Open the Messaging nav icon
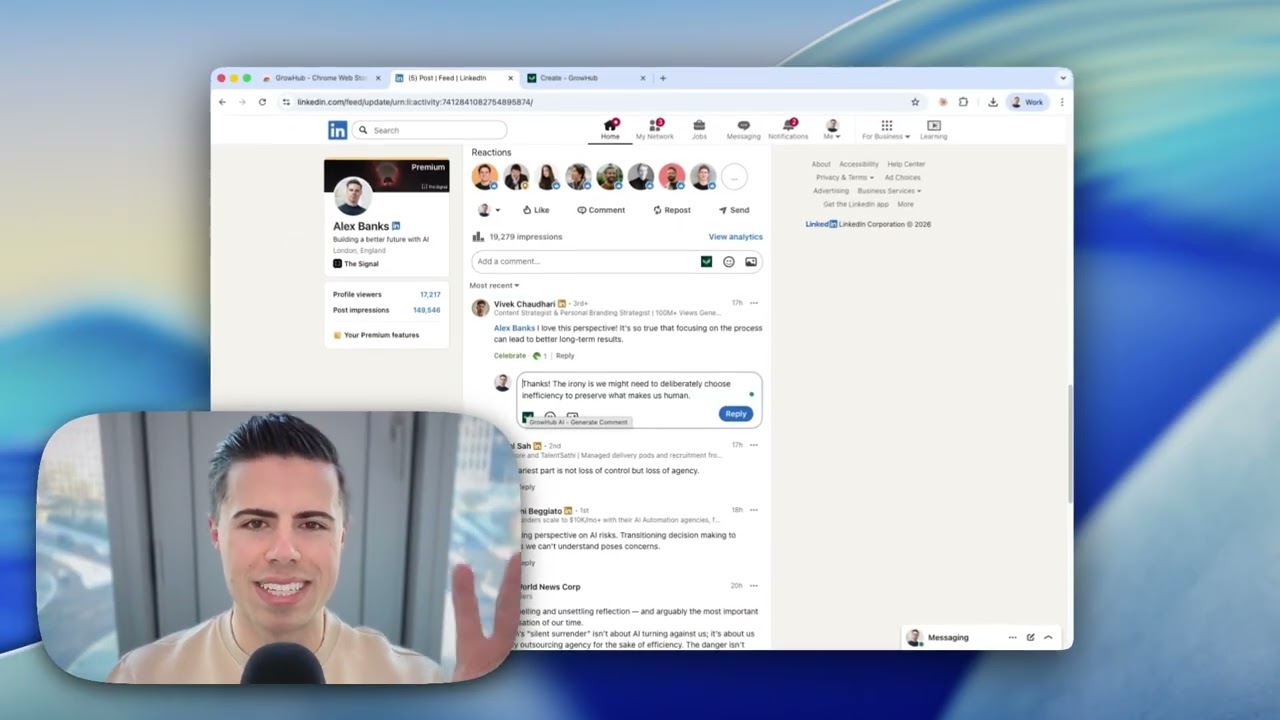 [x=743, y=130]
